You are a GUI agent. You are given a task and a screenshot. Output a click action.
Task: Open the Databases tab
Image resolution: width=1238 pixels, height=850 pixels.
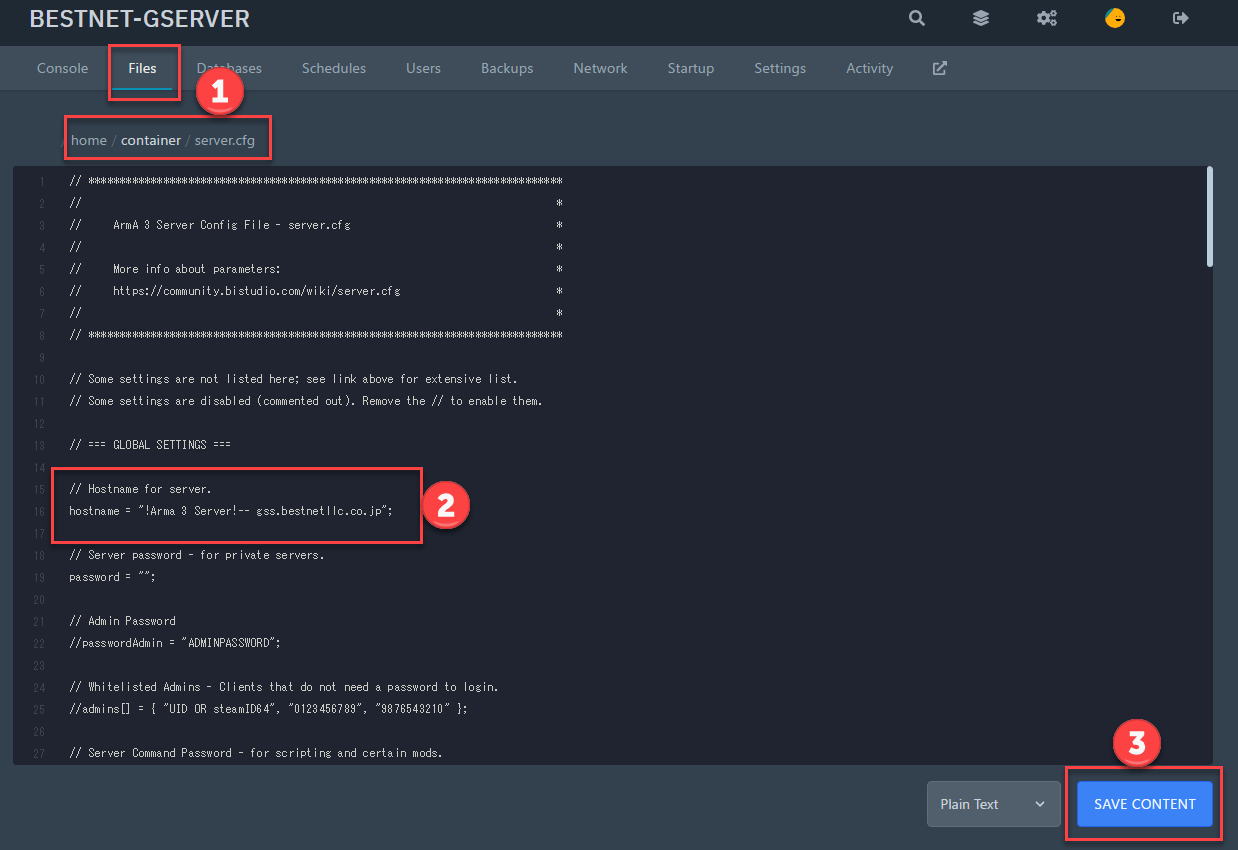click(x=229, y=68)
